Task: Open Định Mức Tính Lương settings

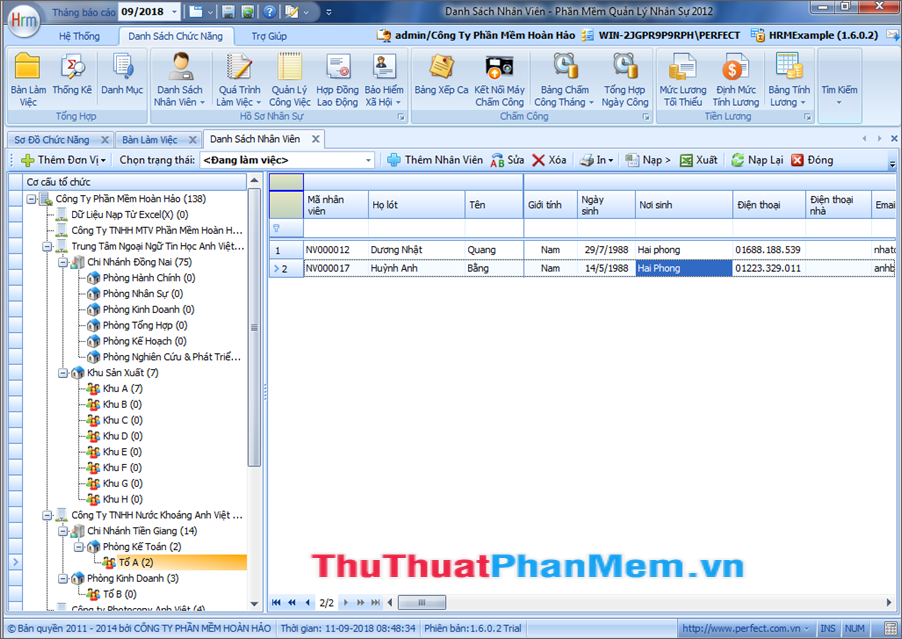Action: [736, 85]
